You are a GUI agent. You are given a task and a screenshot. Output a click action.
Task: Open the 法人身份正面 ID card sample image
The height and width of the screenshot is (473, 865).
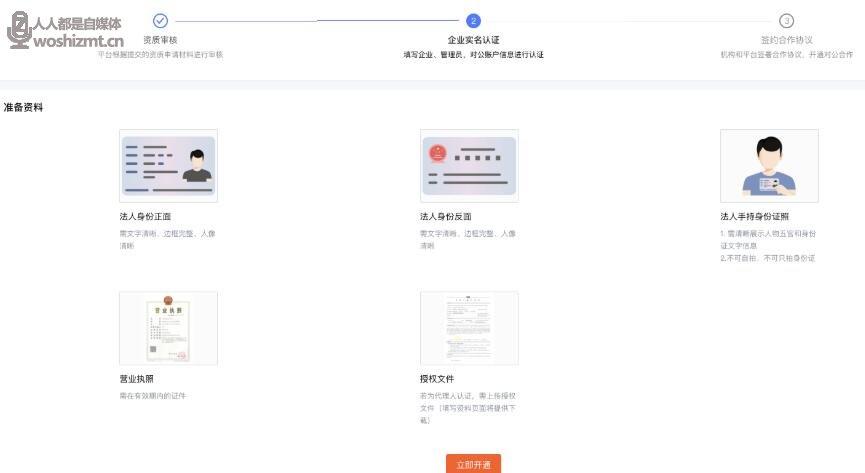pyautogui.click(x=168, y=166)
